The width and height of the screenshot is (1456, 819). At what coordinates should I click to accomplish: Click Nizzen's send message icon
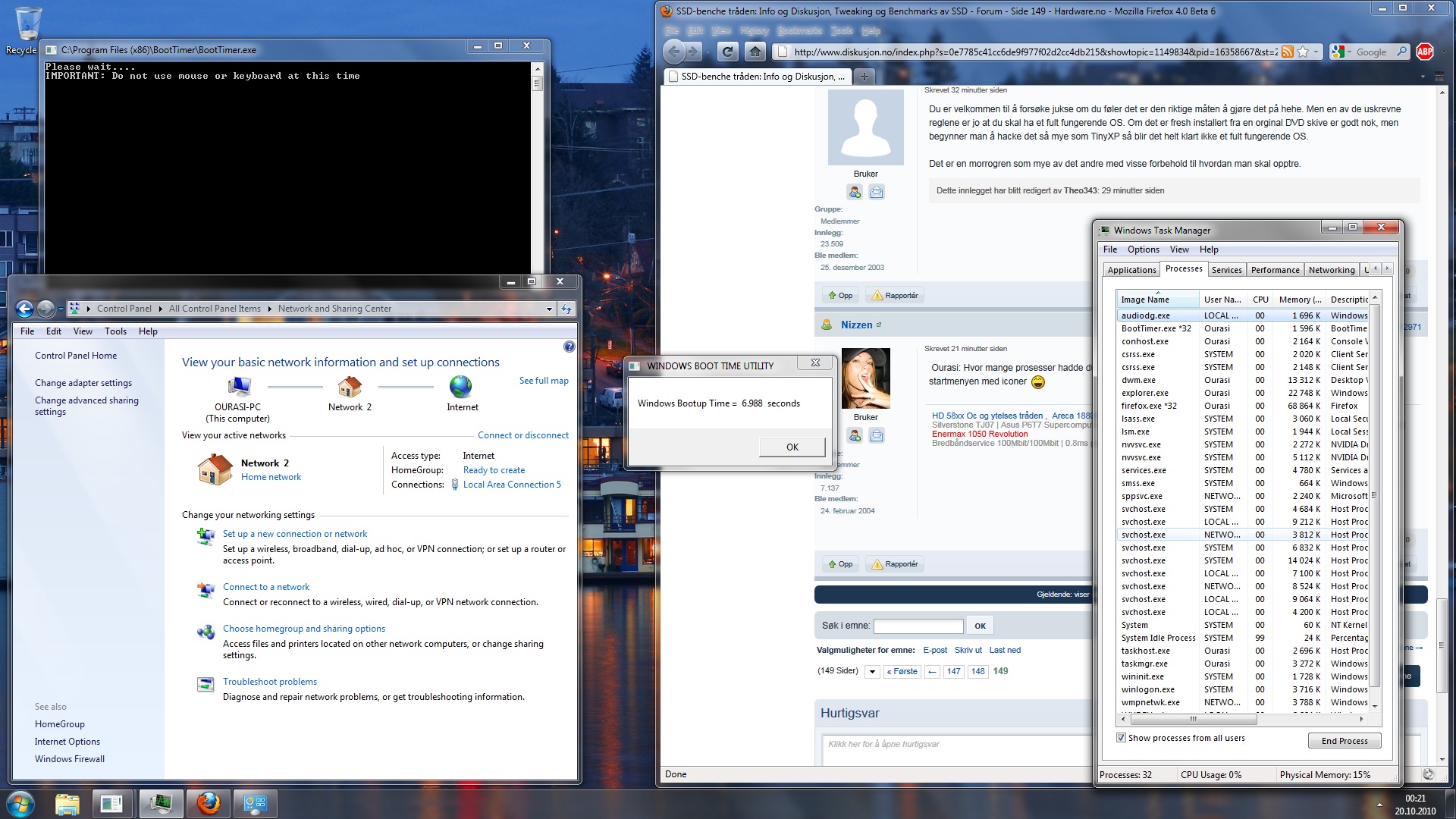pyautogui.click(x=877, y=435)
